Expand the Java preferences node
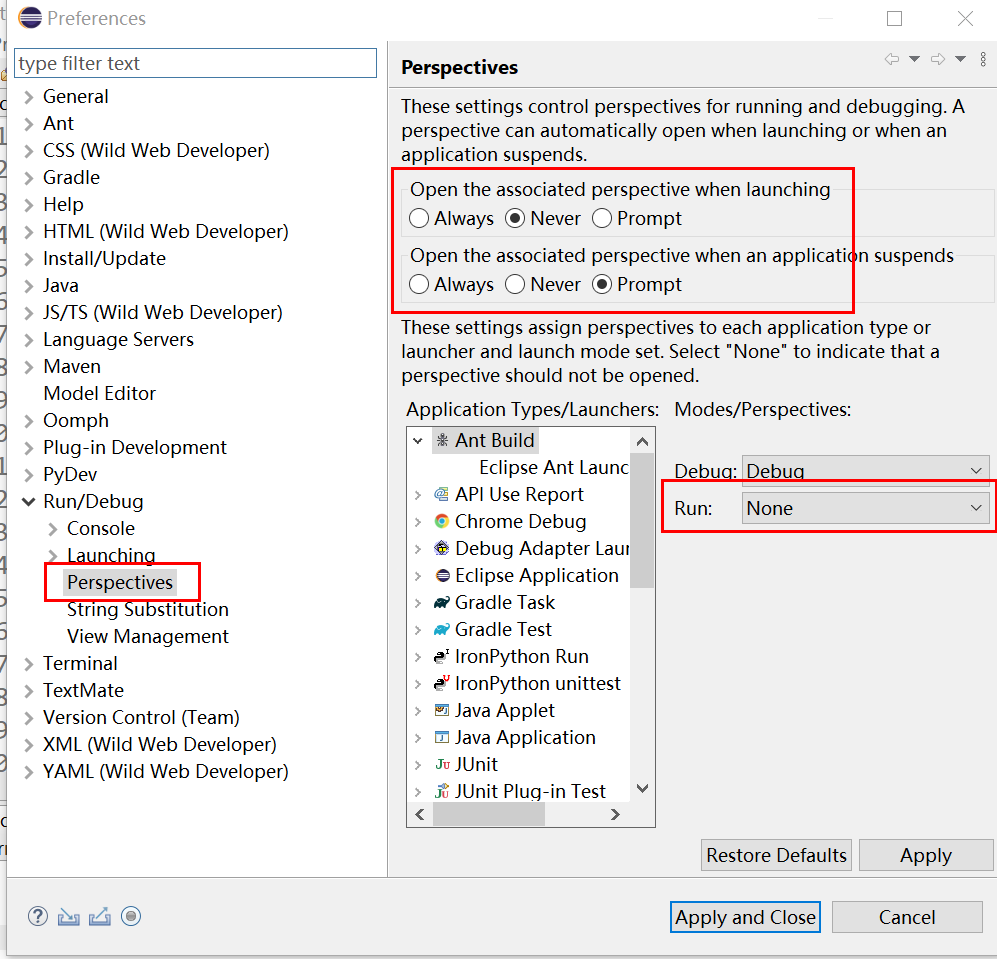This screenshot has height=959, width=997. point(29,286)
